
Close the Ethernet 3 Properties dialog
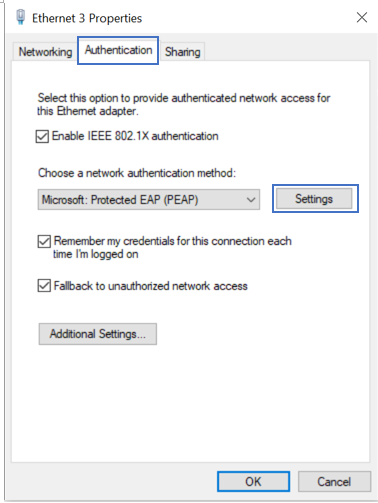click(362, 17)
